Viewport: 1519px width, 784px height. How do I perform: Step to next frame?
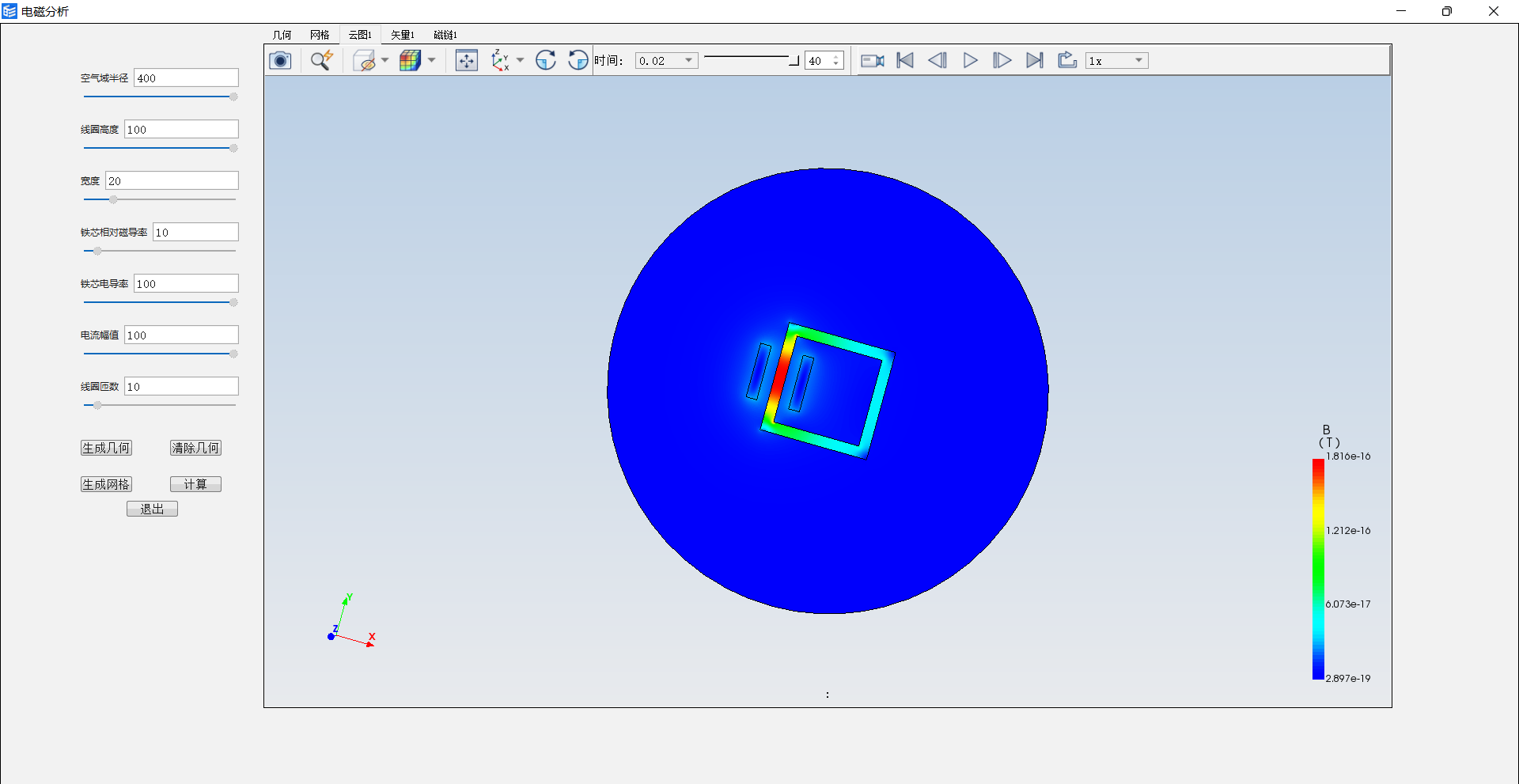[x=1002, y=61]
